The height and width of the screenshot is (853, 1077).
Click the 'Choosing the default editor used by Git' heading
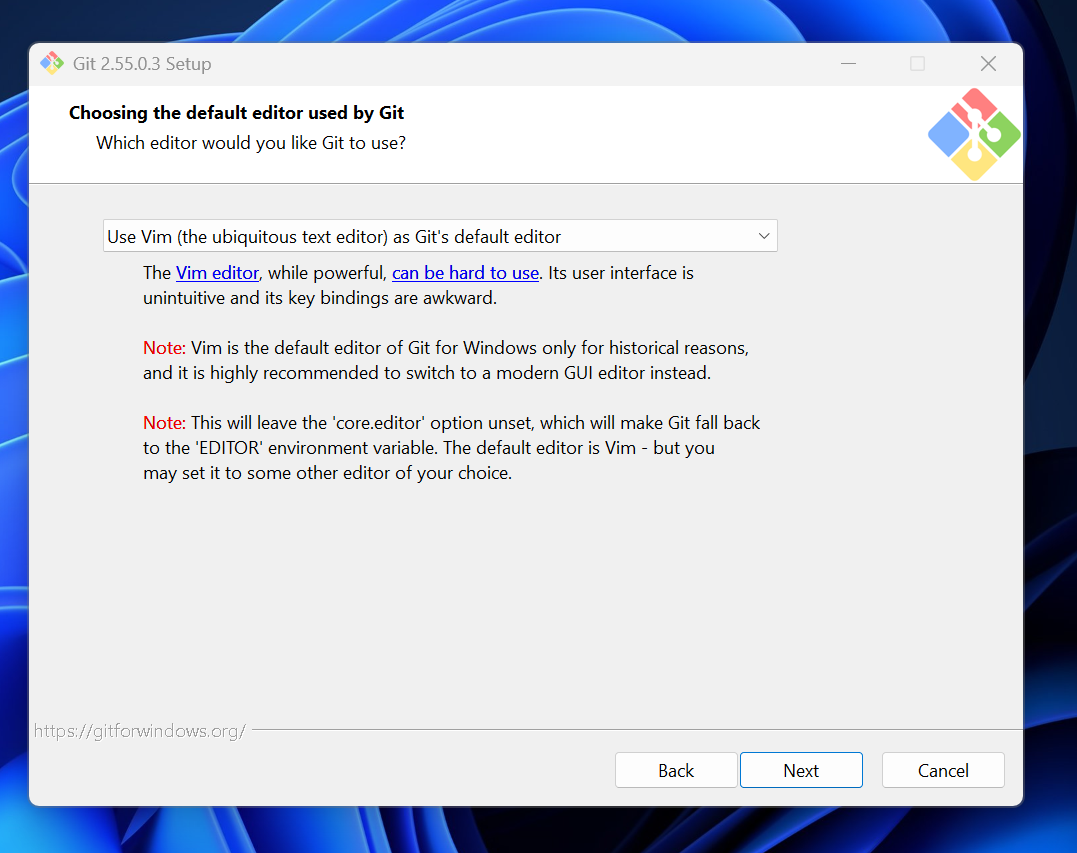[236, 113]
